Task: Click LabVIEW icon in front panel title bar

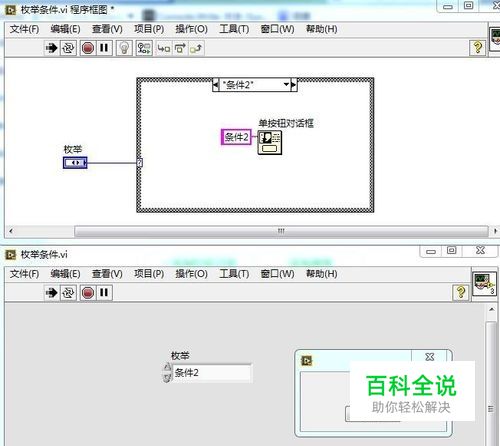Action: coord(11,255)
